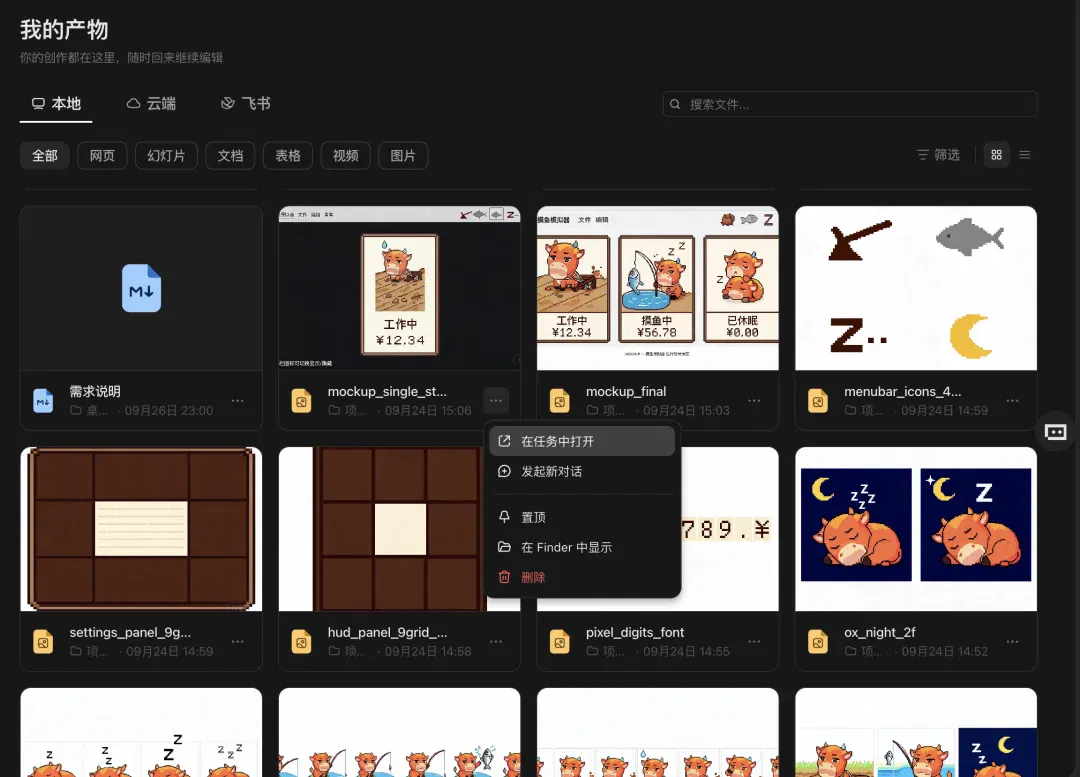Choose 在任务中打开 from context menu
The width and height of the screenshot is (1080, 777).
[582, 441]
